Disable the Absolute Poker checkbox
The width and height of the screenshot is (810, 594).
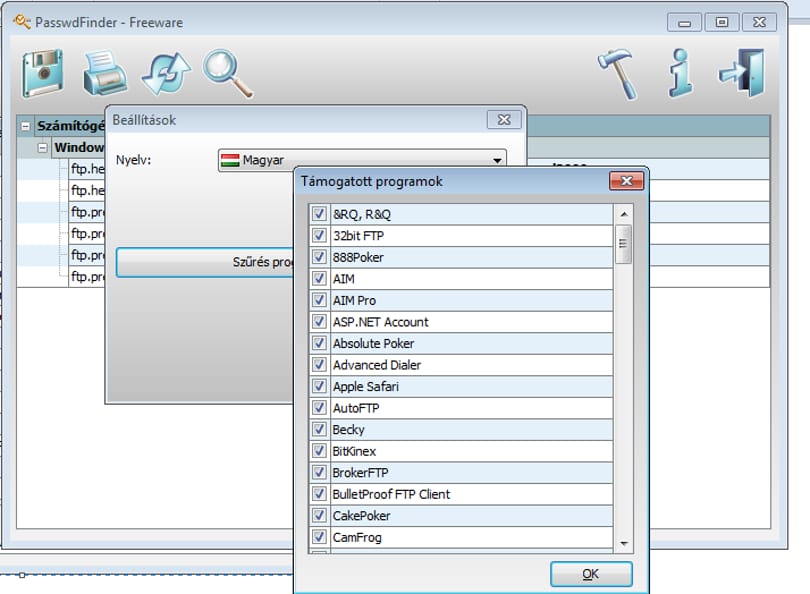pos(319,343)
